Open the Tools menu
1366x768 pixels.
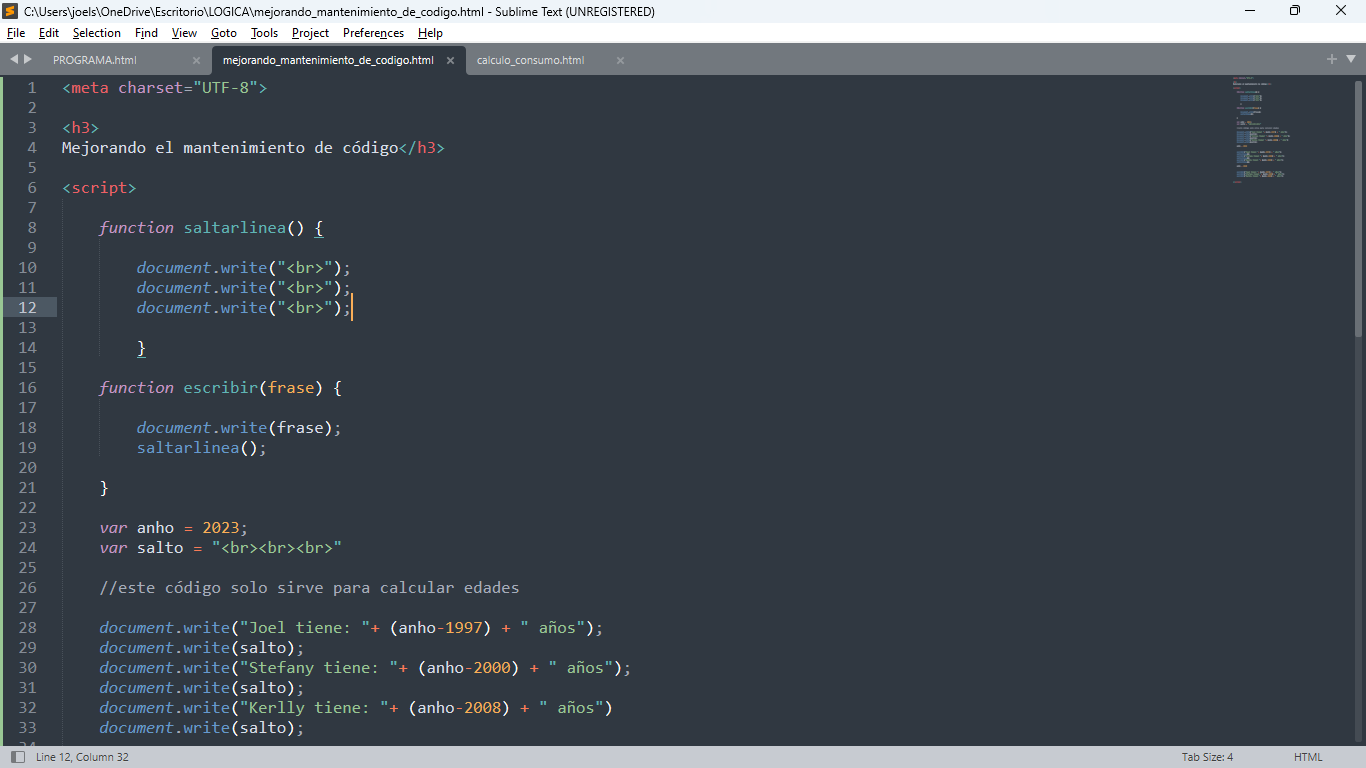pyautogui.click(x=264, y=33)
